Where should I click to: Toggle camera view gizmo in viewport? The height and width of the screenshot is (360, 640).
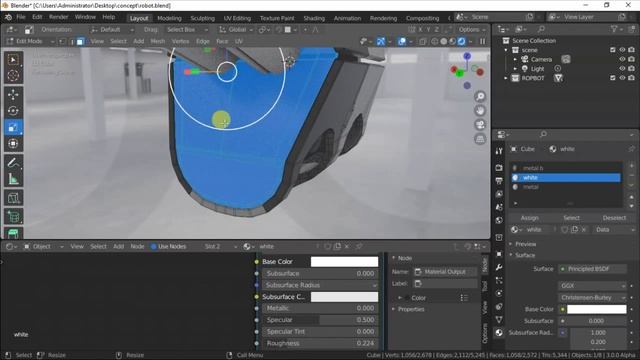tap(480, 125)
